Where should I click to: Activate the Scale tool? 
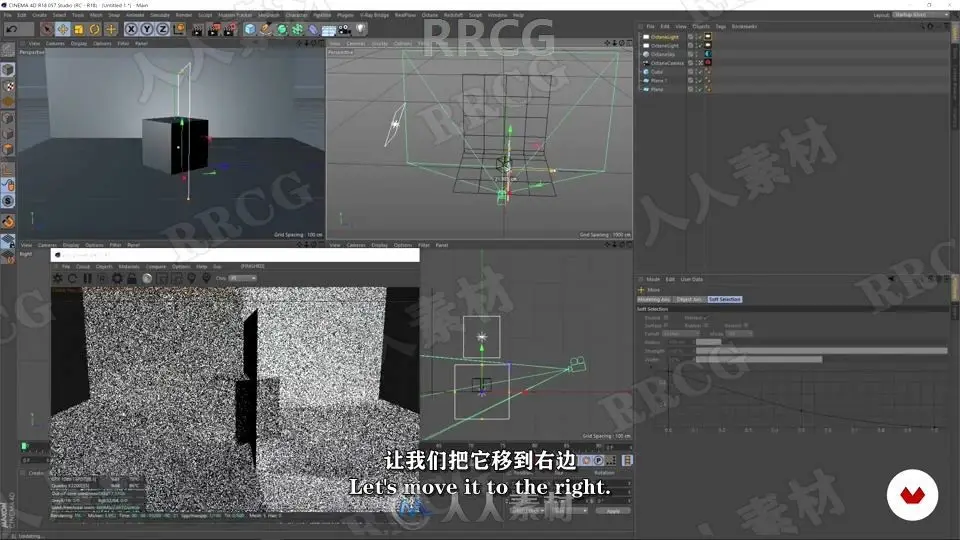(78, 29)
